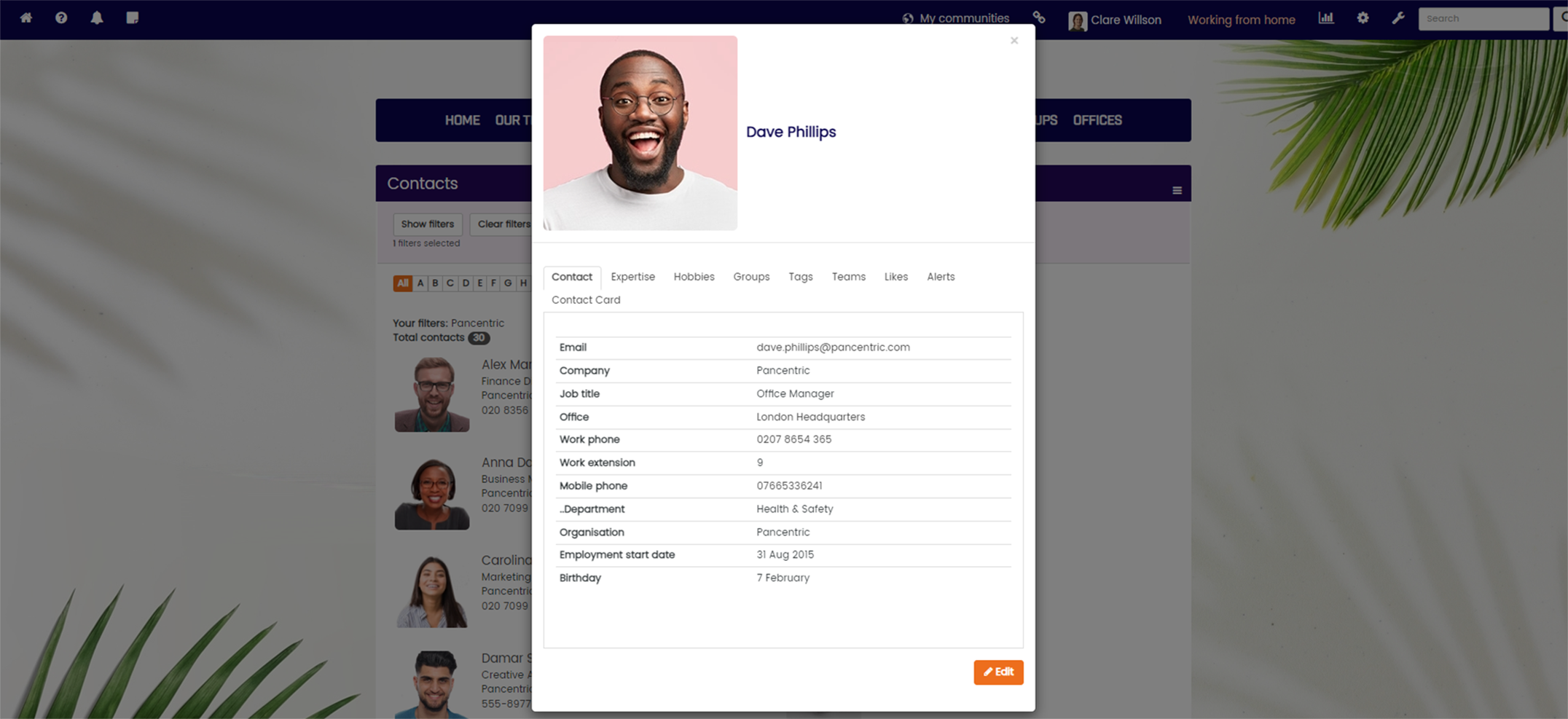This screenshot has width=1568, height=719.
Task: Edit Dave Phillips's contact details
Action: pyautogui.click(x=998, y=672)
